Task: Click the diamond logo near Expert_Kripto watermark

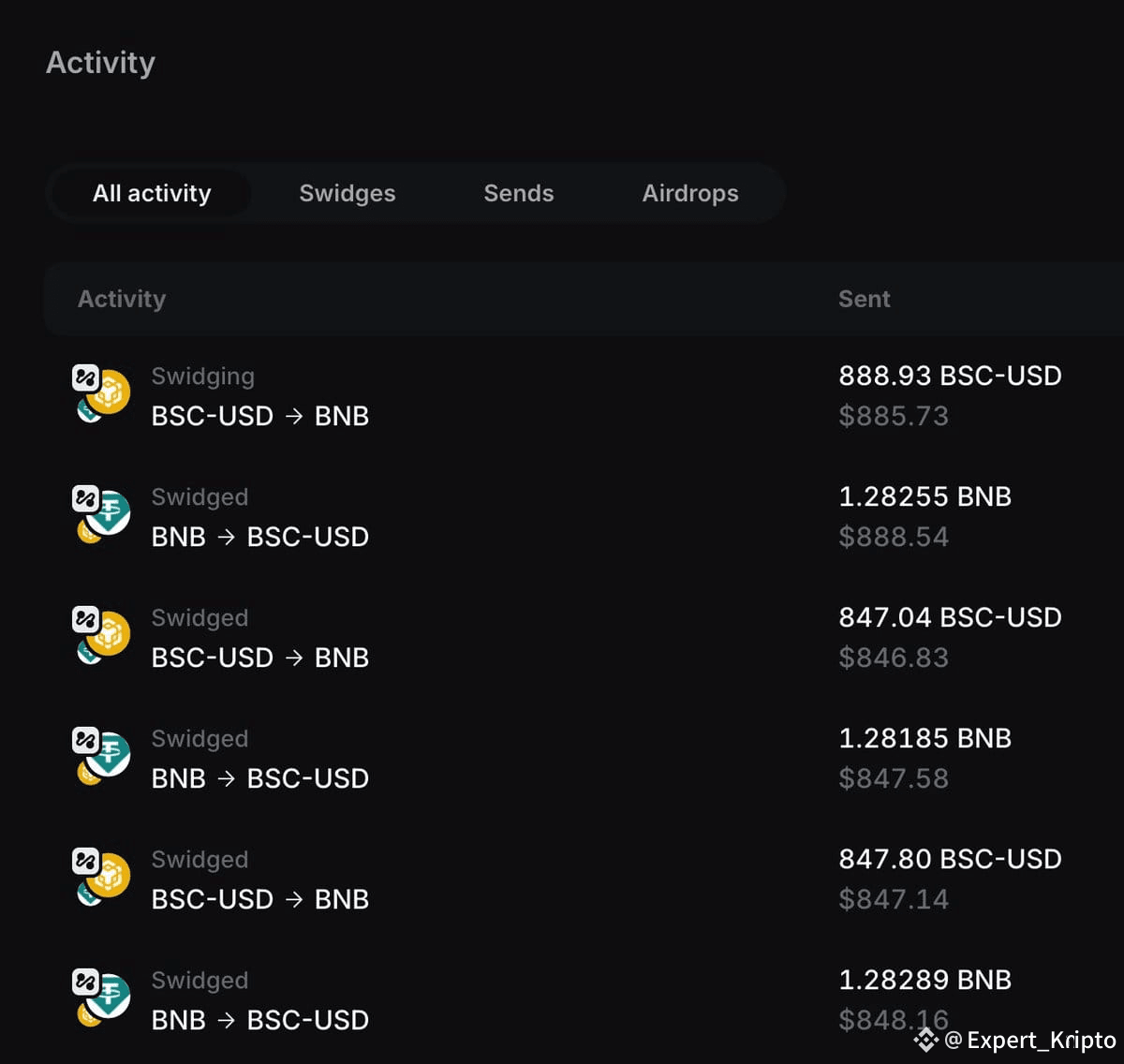Action: 925,1040
